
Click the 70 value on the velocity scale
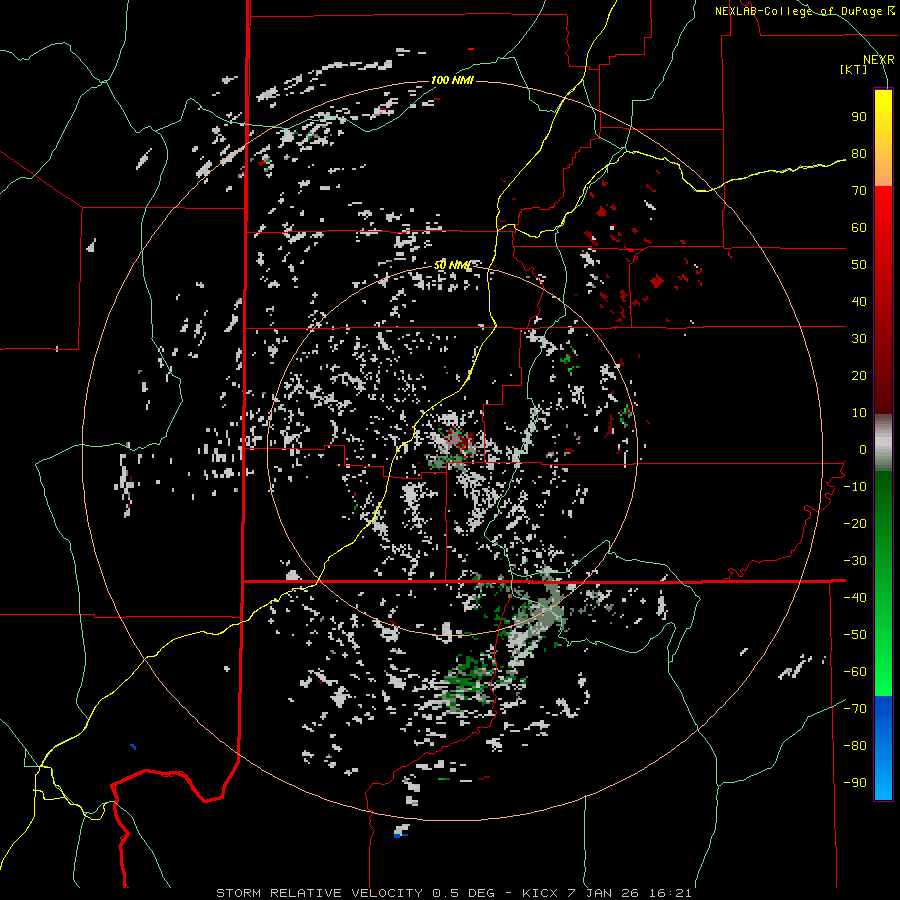point(859,191)
